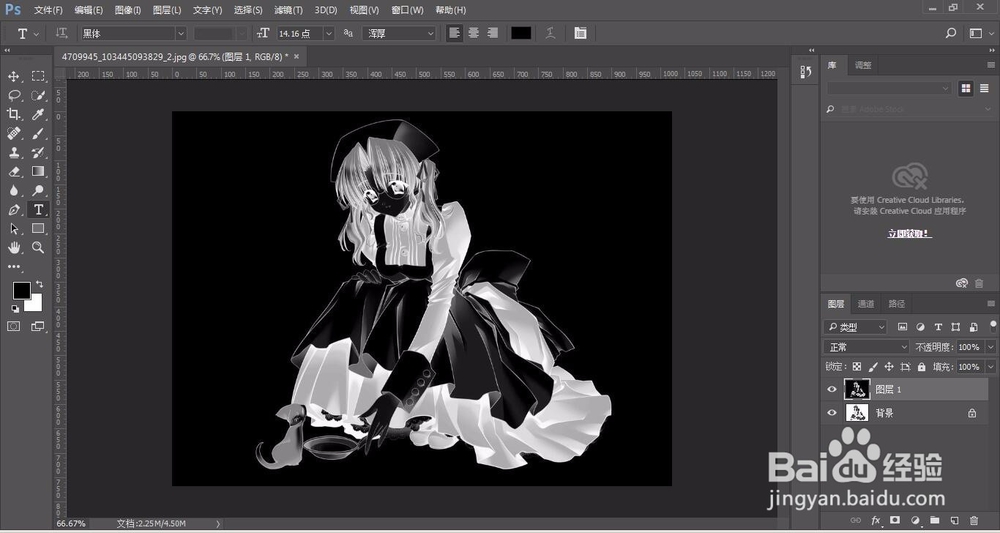The width and height of the screenshot is (1000, 533).
Task: Switch to the 路径 tab
Action: click(x=897, y=303)
